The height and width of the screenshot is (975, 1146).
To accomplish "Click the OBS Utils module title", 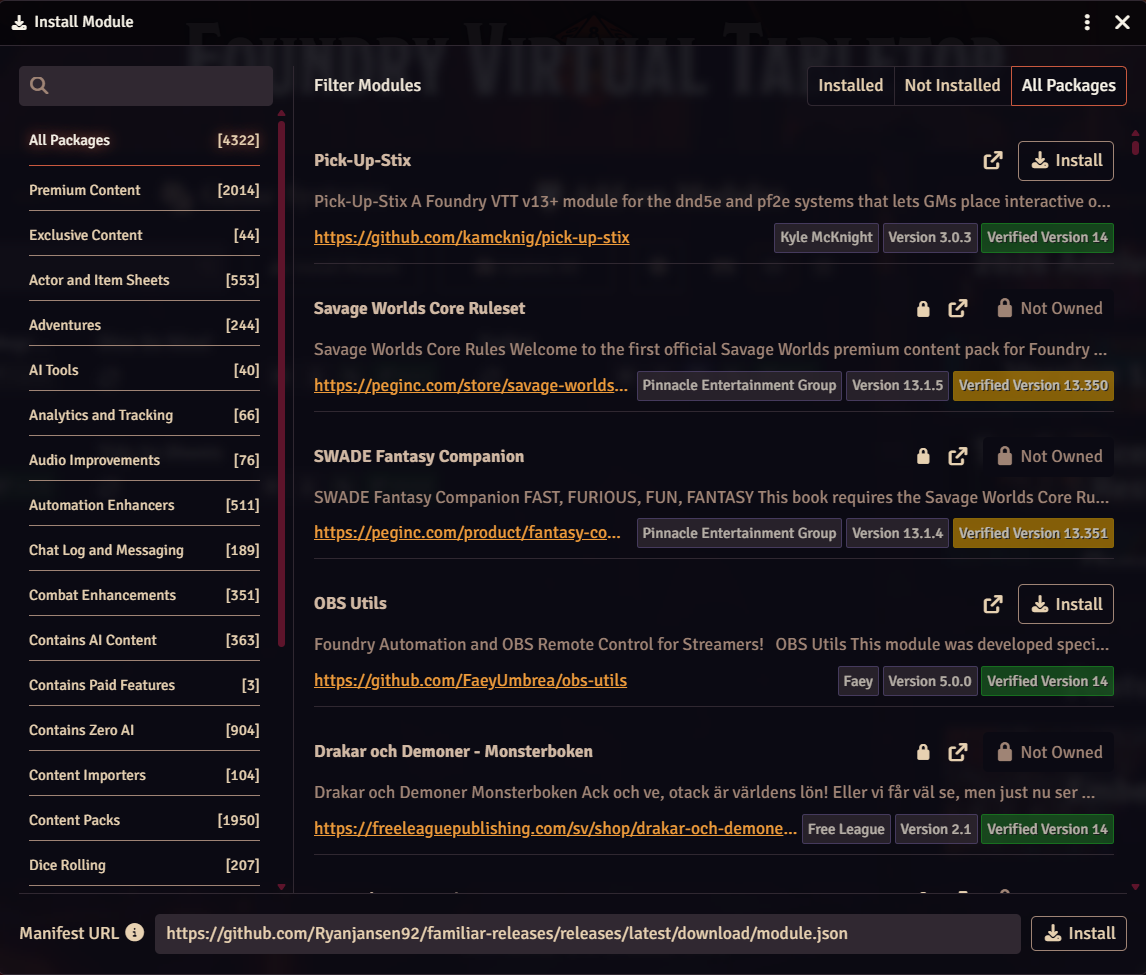I will [350, 604].
